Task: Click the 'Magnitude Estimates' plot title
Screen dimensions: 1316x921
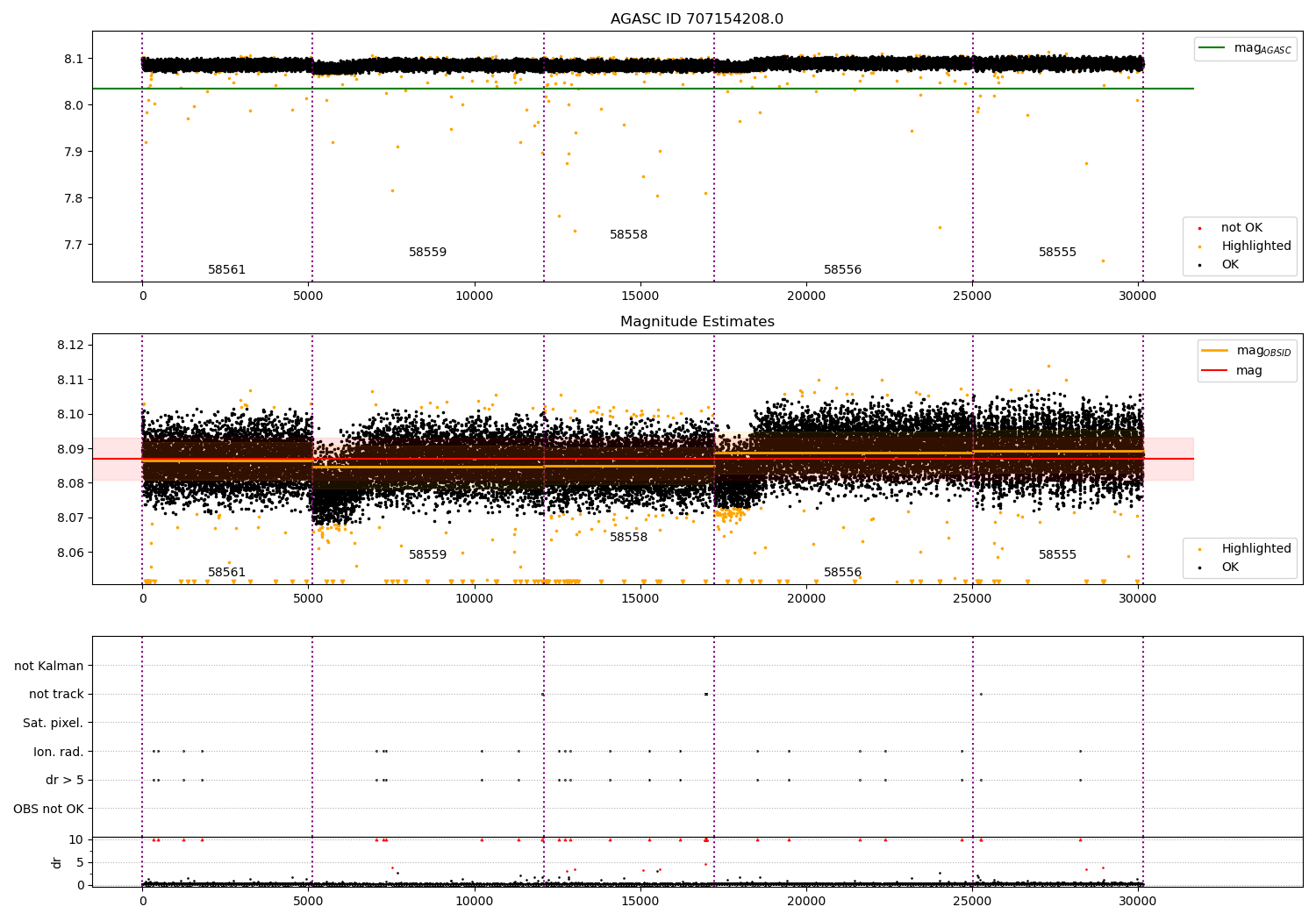Action: [x=697, y=322]
